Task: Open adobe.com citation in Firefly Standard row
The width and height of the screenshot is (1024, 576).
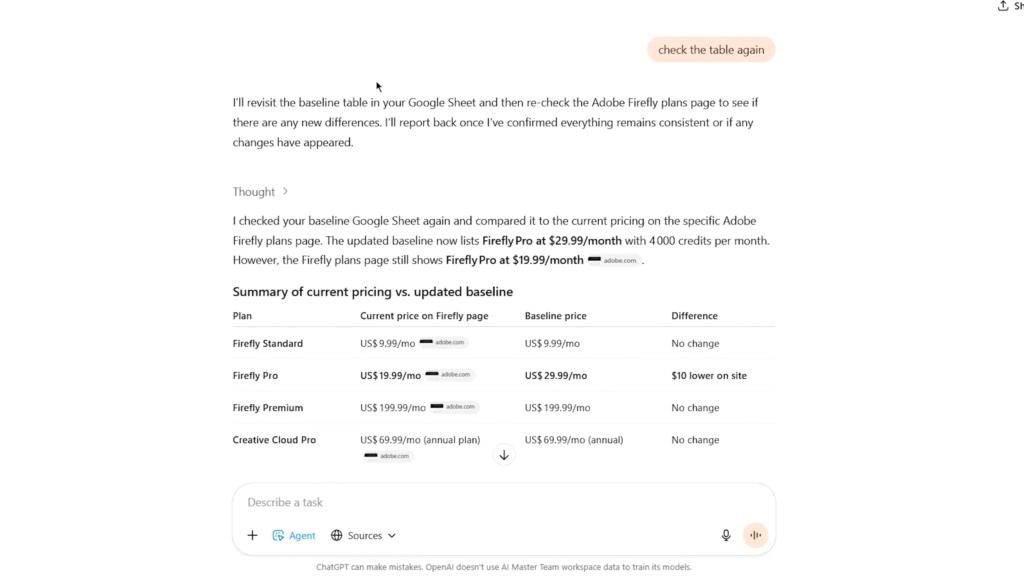Action: tap(443, 342)
